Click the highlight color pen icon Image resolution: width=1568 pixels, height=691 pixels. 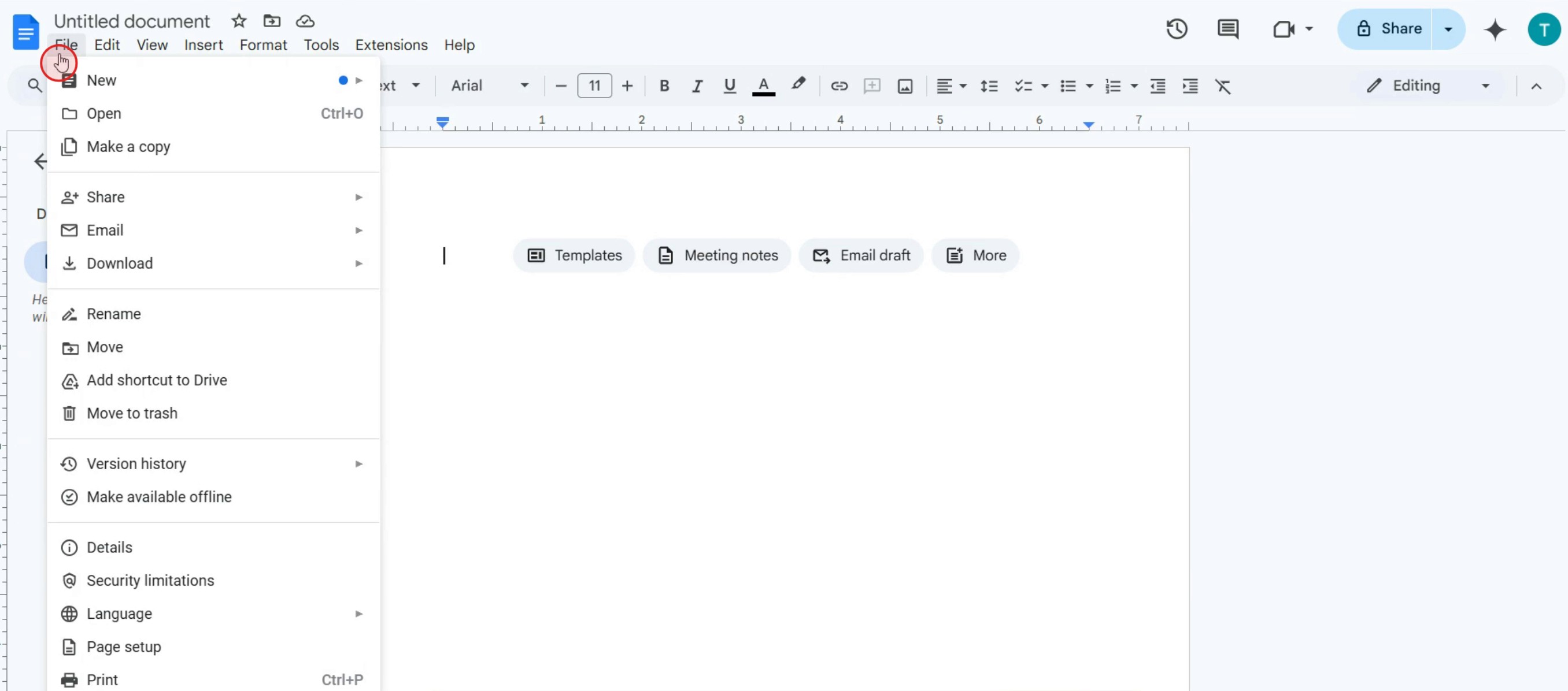(x=798, y=84)
